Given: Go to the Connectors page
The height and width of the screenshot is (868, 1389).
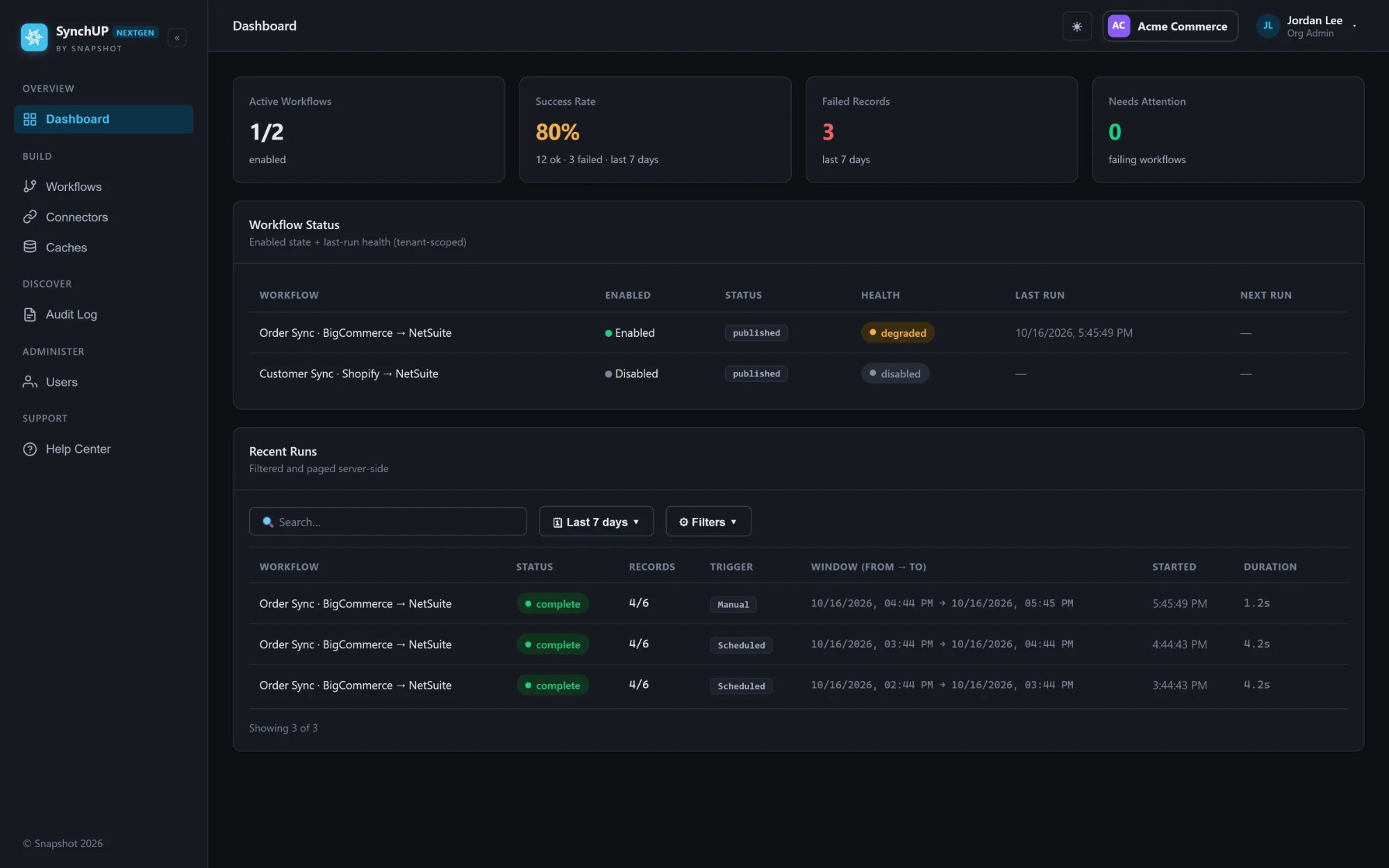Looking at the screenshot, I should pos(103,217).
